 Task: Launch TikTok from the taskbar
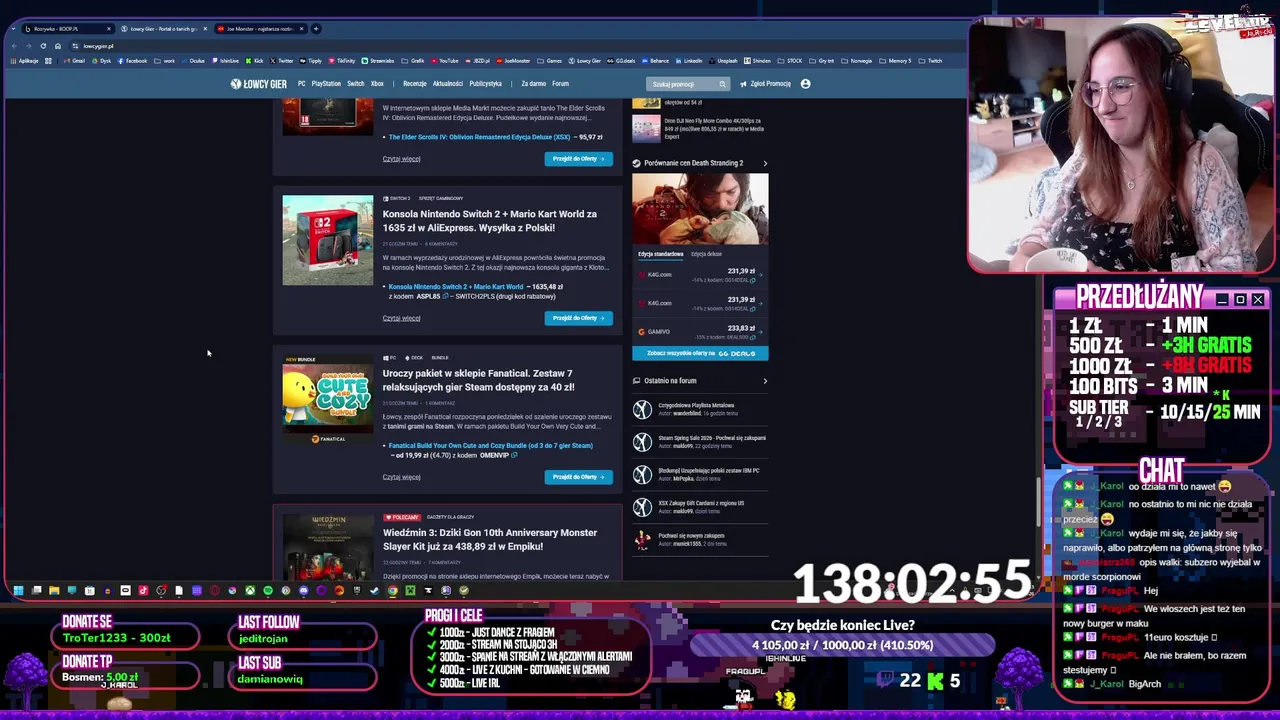point(143,590)
